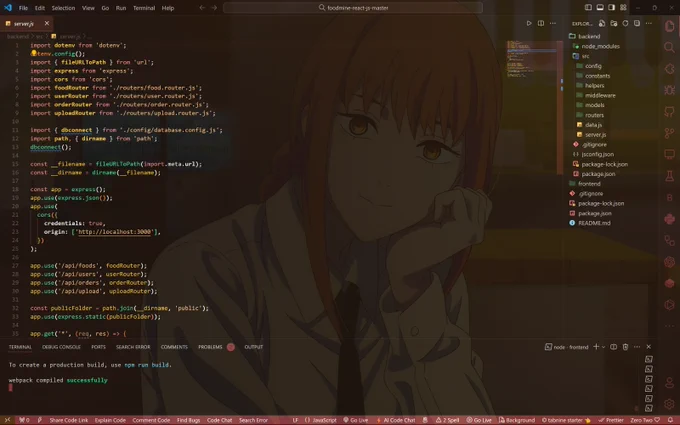Go back with the left arrow
This screenshot has height=425, width=680.
click(202, 8)
